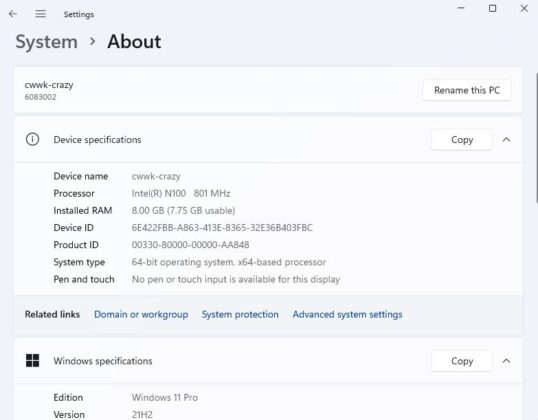This screenshot has height=420, width=538.
Task: Close the Settings window
Action: (x=524, y=8)
